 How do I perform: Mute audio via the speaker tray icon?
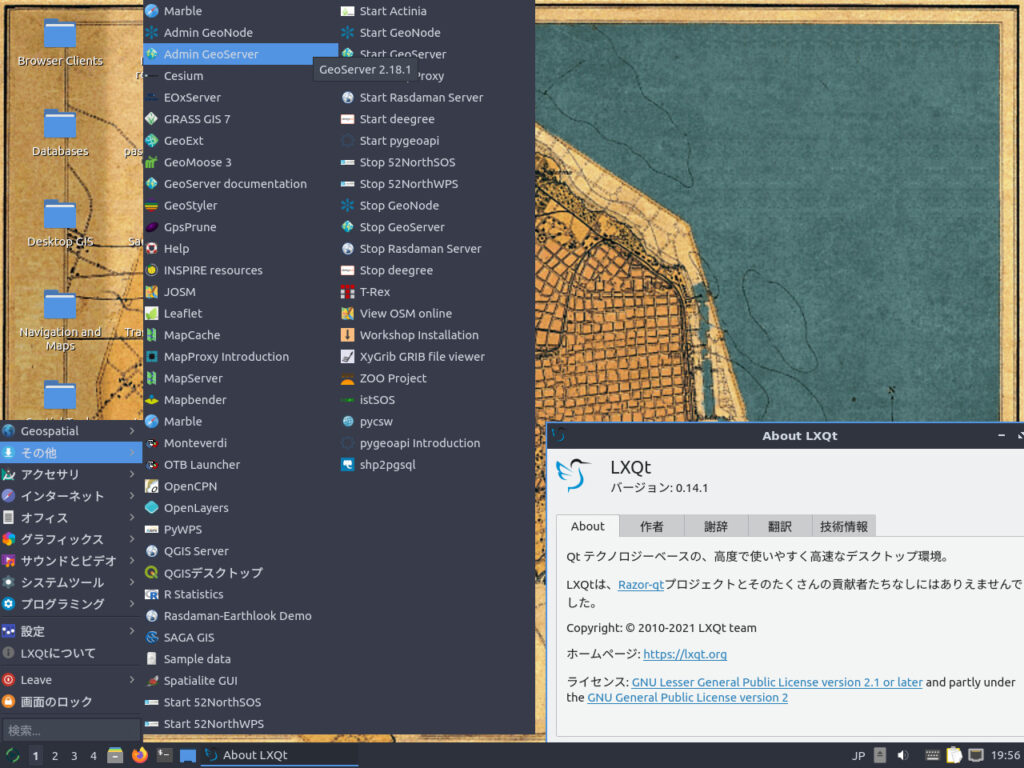click(903, 755)
